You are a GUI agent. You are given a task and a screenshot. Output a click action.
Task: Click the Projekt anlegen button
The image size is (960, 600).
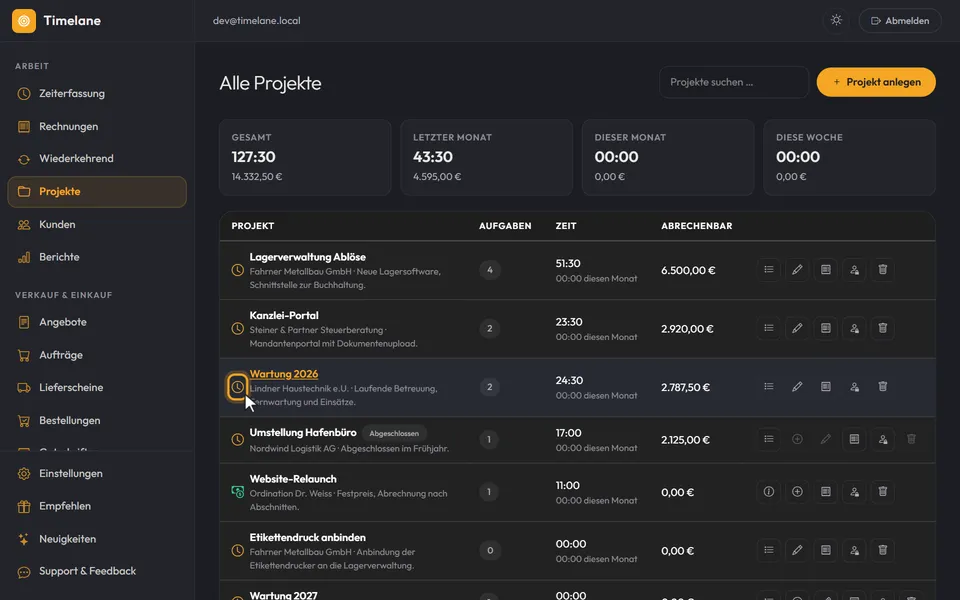876,82
